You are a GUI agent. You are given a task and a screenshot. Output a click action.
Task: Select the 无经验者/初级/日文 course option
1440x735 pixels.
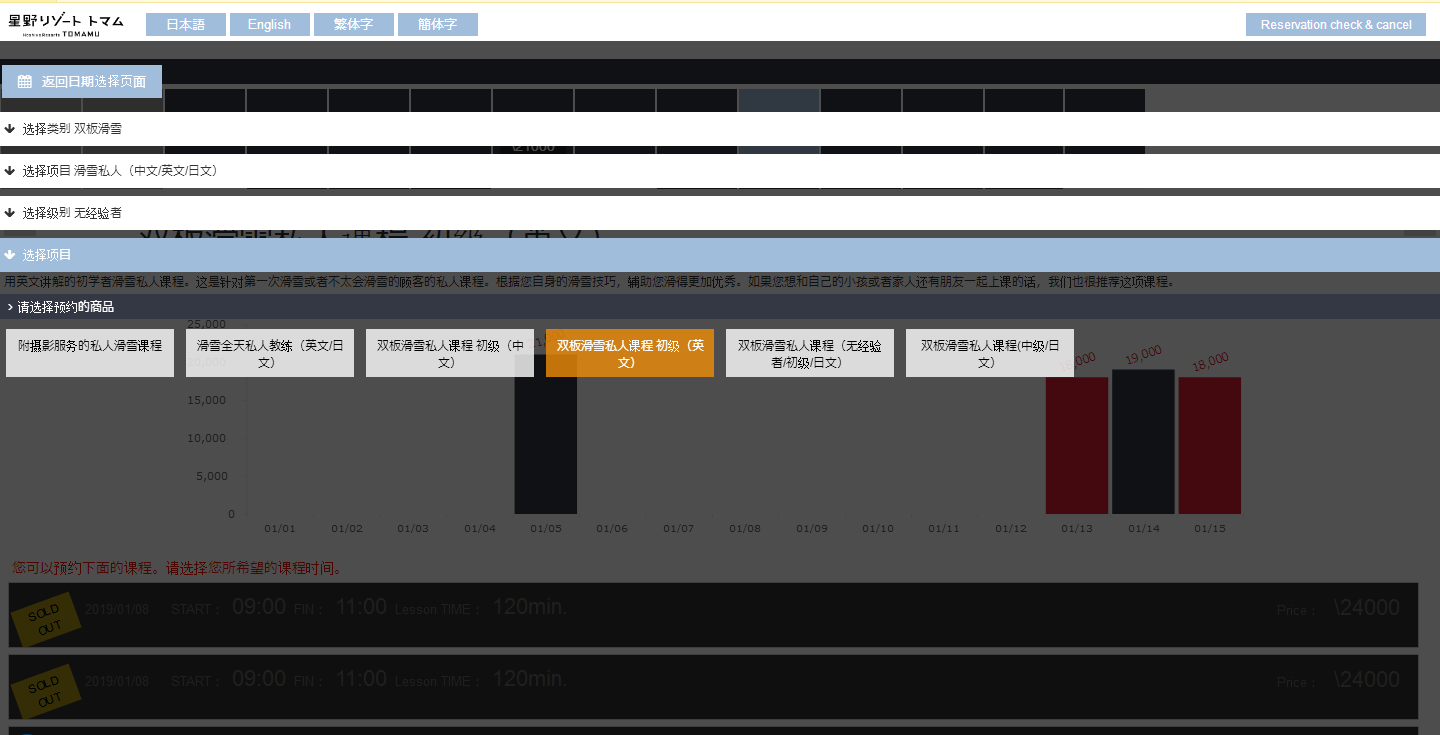[x=809, y=352]
